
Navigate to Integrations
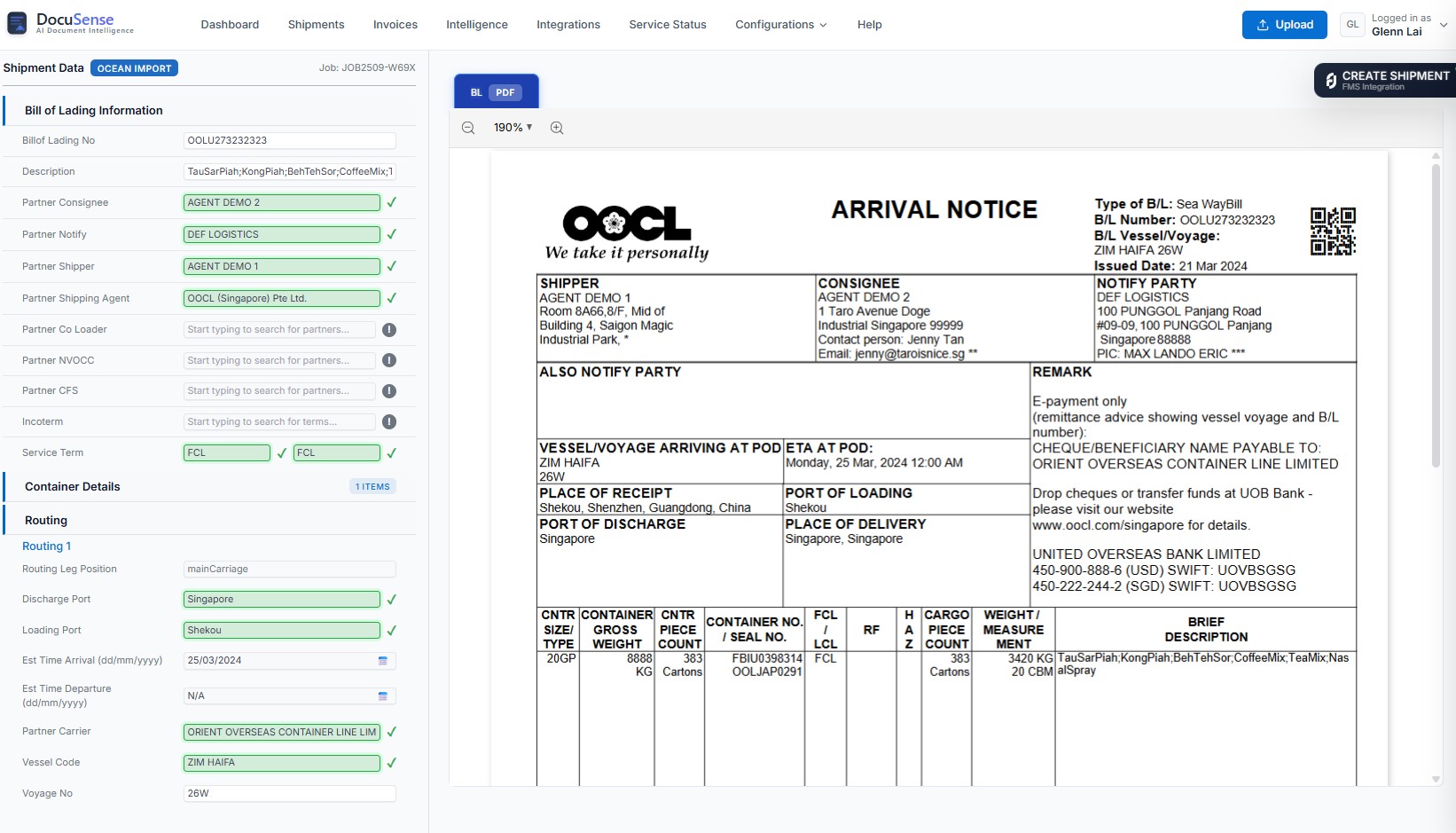(x=568, y=25)
